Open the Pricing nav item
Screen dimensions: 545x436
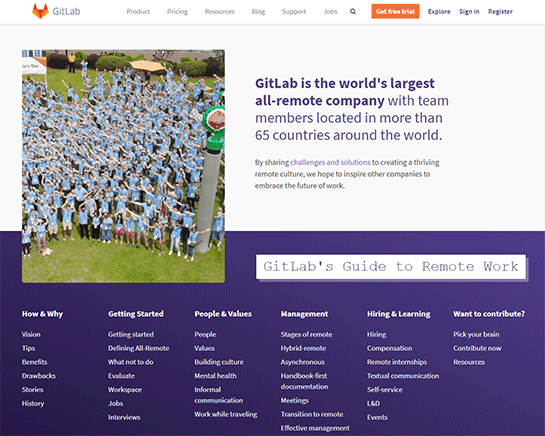[x=177, y=11]
